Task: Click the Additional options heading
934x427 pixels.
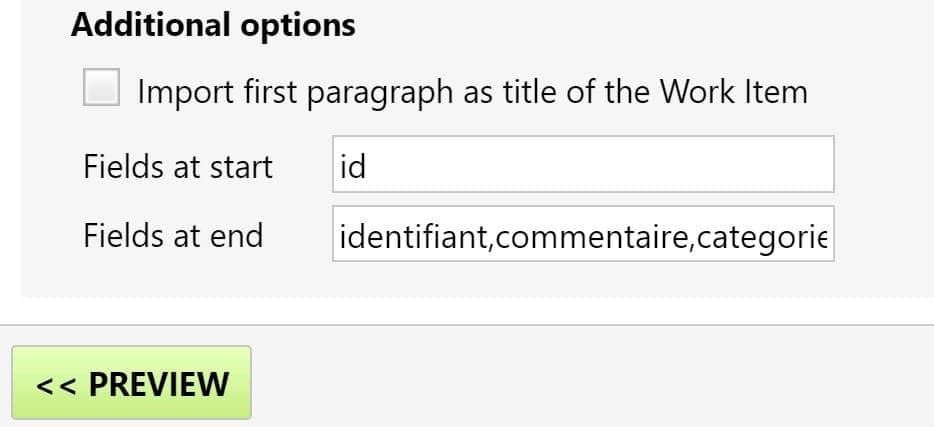Action: pos(213,25)
